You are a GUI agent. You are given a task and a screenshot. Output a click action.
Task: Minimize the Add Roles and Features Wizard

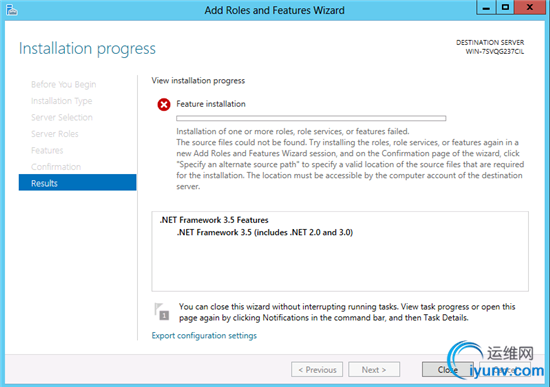coord(486,8)
